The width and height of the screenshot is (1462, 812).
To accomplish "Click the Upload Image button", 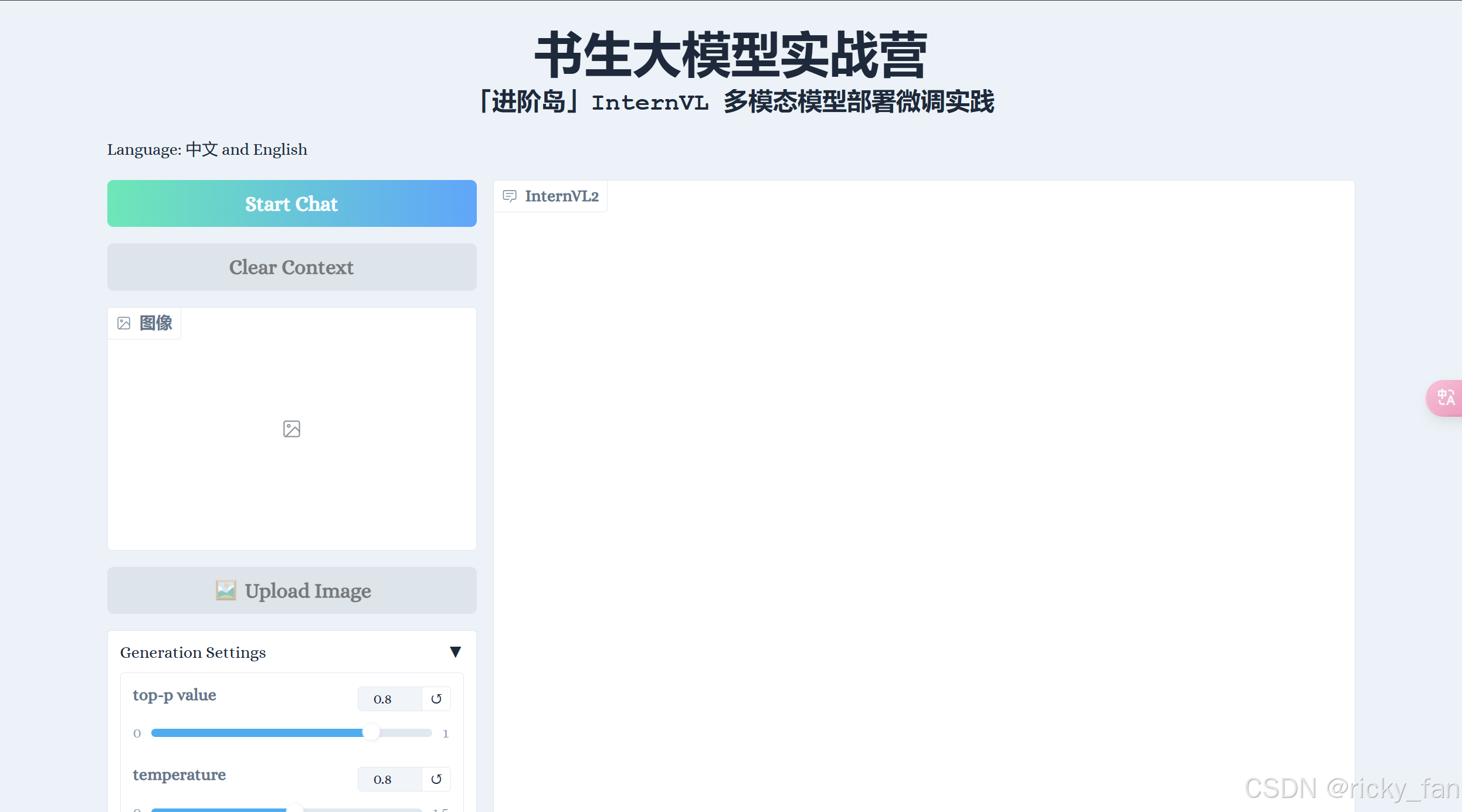I will point(292,590).
